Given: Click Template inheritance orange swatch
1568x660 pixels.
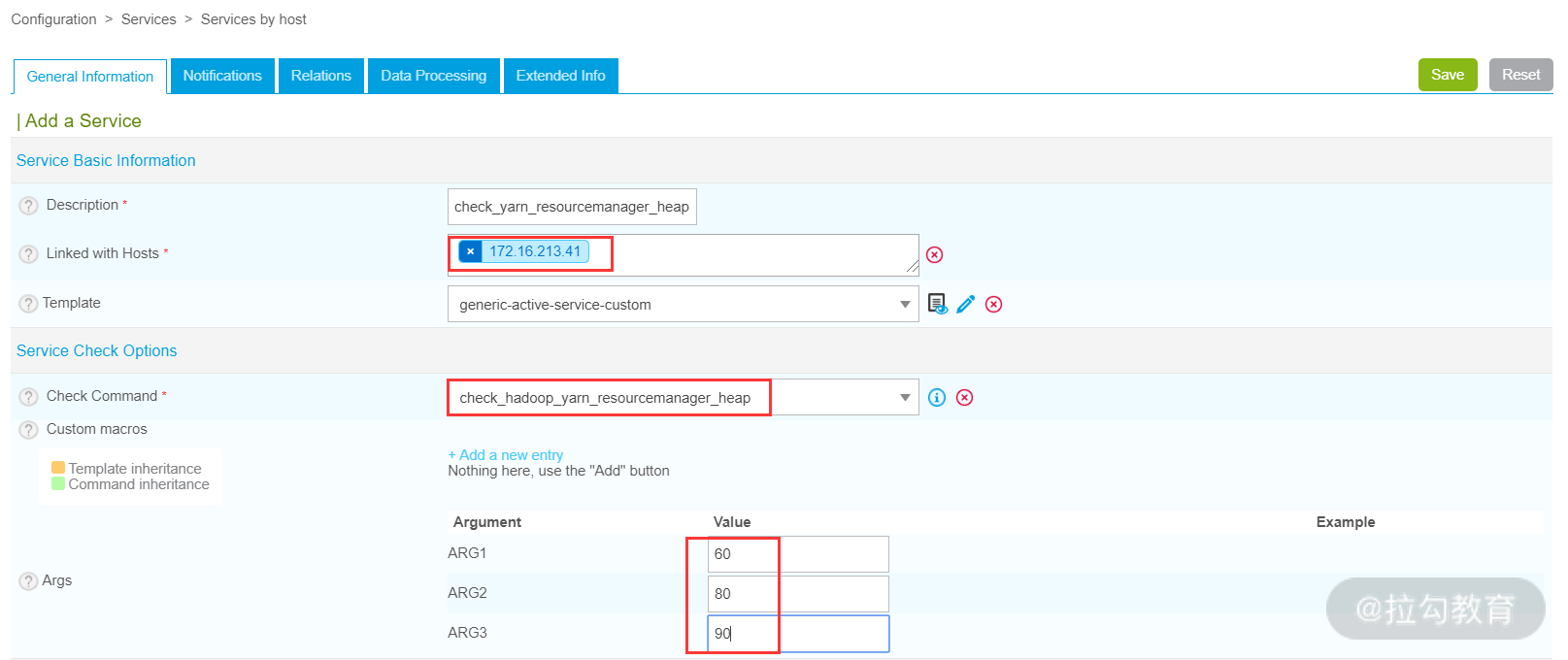Looking at the screenshot, I should 58,468.
